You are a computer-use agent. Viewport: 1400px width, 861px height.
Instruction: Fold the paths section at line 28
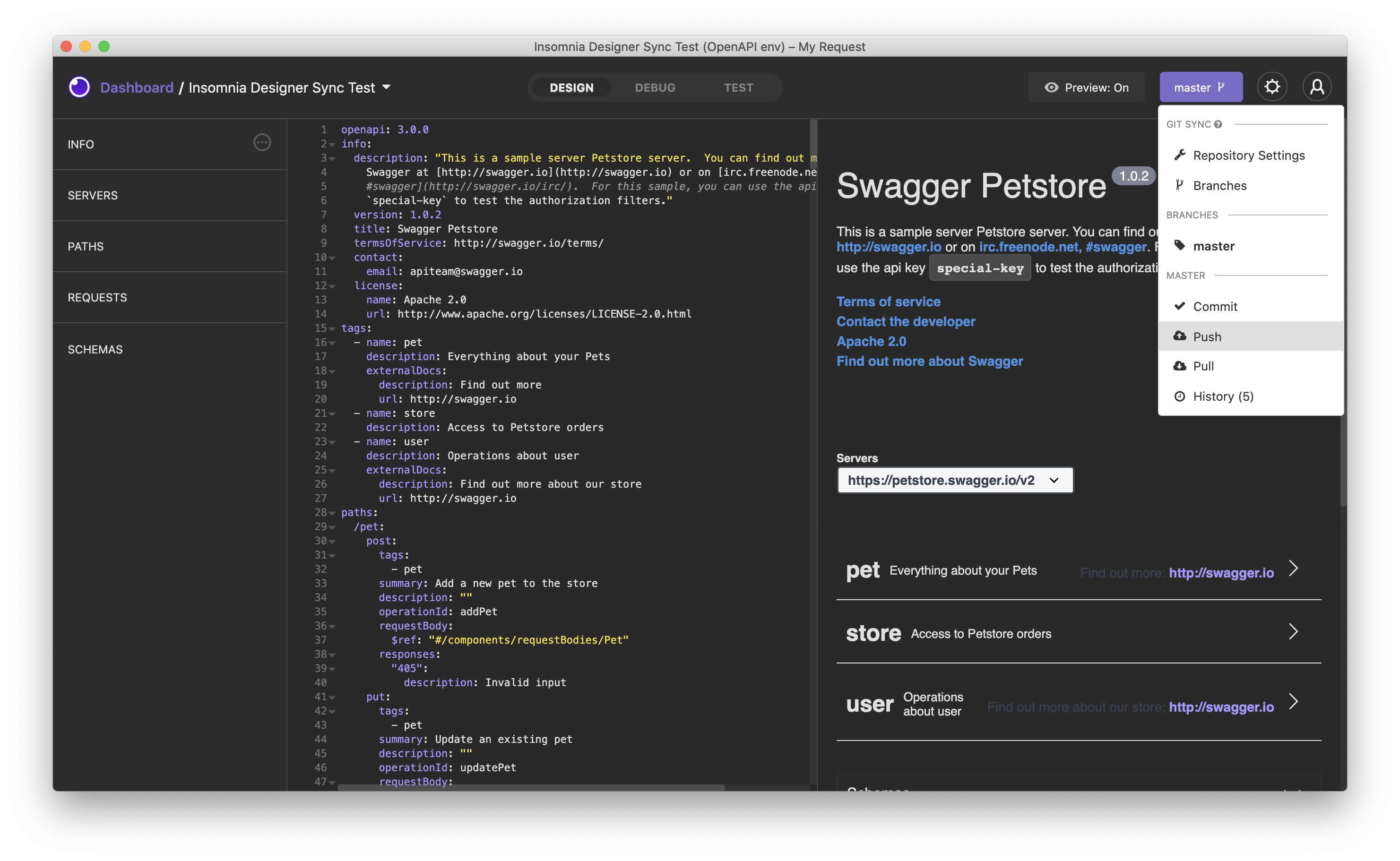(x=332, y=513)
